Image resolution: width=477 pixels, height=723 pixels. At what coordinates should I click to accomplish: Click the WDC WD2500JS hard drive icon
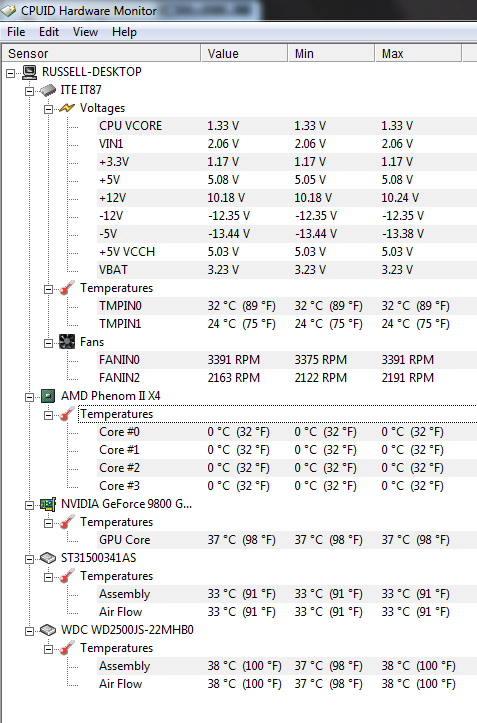click(48, 630)
